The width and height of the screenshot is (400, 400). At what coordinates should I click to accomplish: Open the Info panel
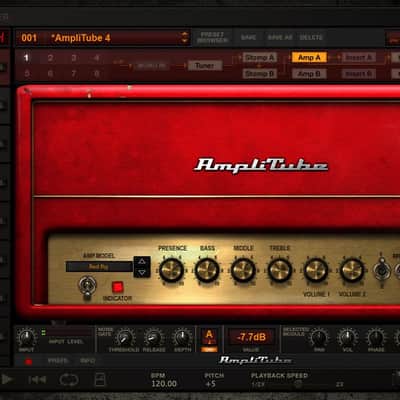click(x=87, y=361)
